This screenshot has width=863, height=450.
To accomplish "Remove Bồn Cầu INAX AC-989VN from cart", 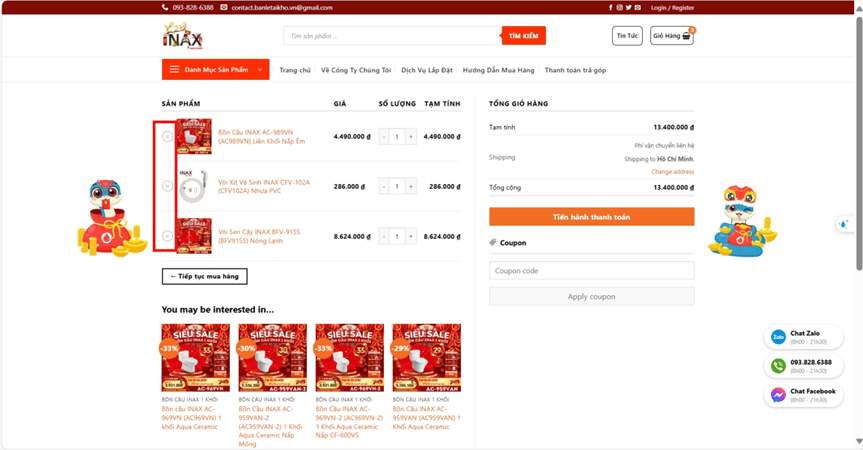I will click(x=167, y=137).
